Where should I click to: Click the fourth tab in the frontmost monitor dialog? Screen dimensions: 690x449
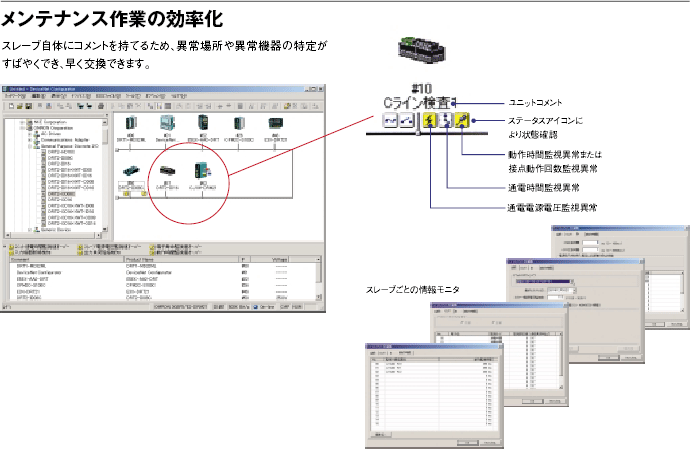(405, 353)
